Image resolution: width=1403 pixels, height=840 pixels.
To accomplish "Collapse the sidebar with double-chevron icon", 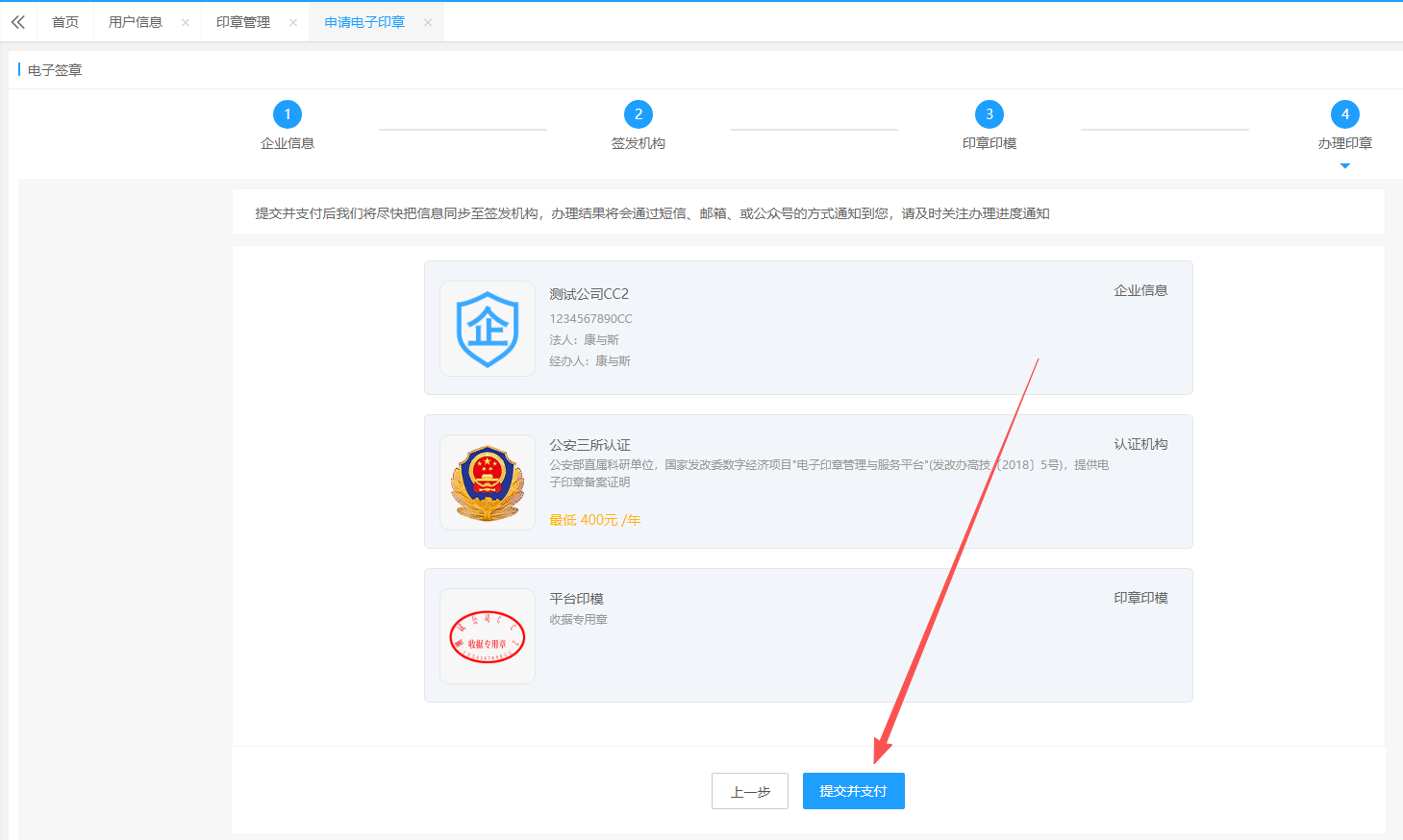I will (x=18, y=22).
